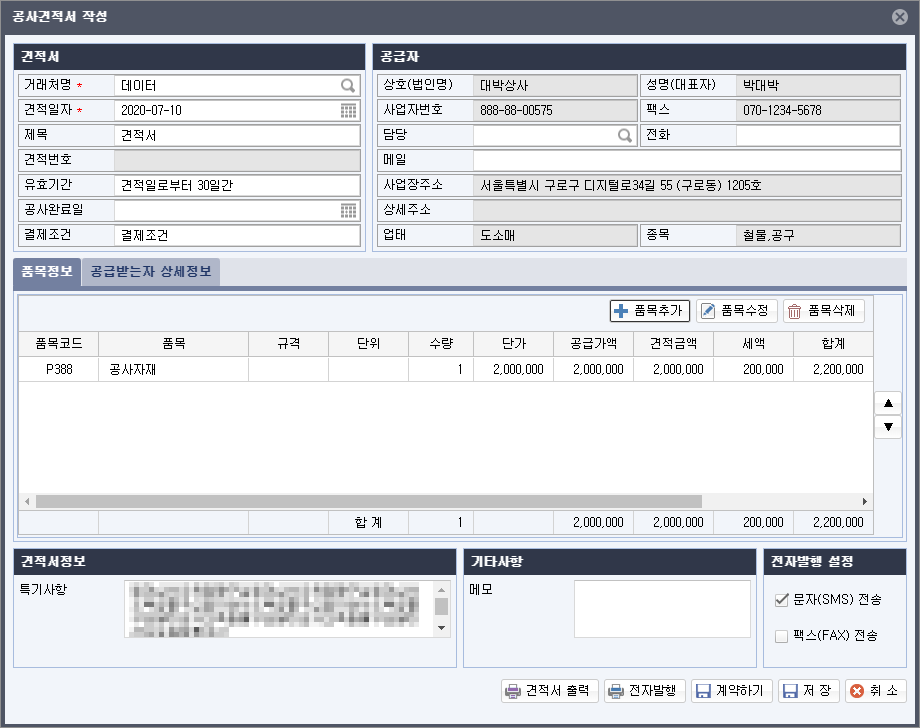Click the 전화 input field
Viewport: 920px width, 728px height.
(818, 136)
